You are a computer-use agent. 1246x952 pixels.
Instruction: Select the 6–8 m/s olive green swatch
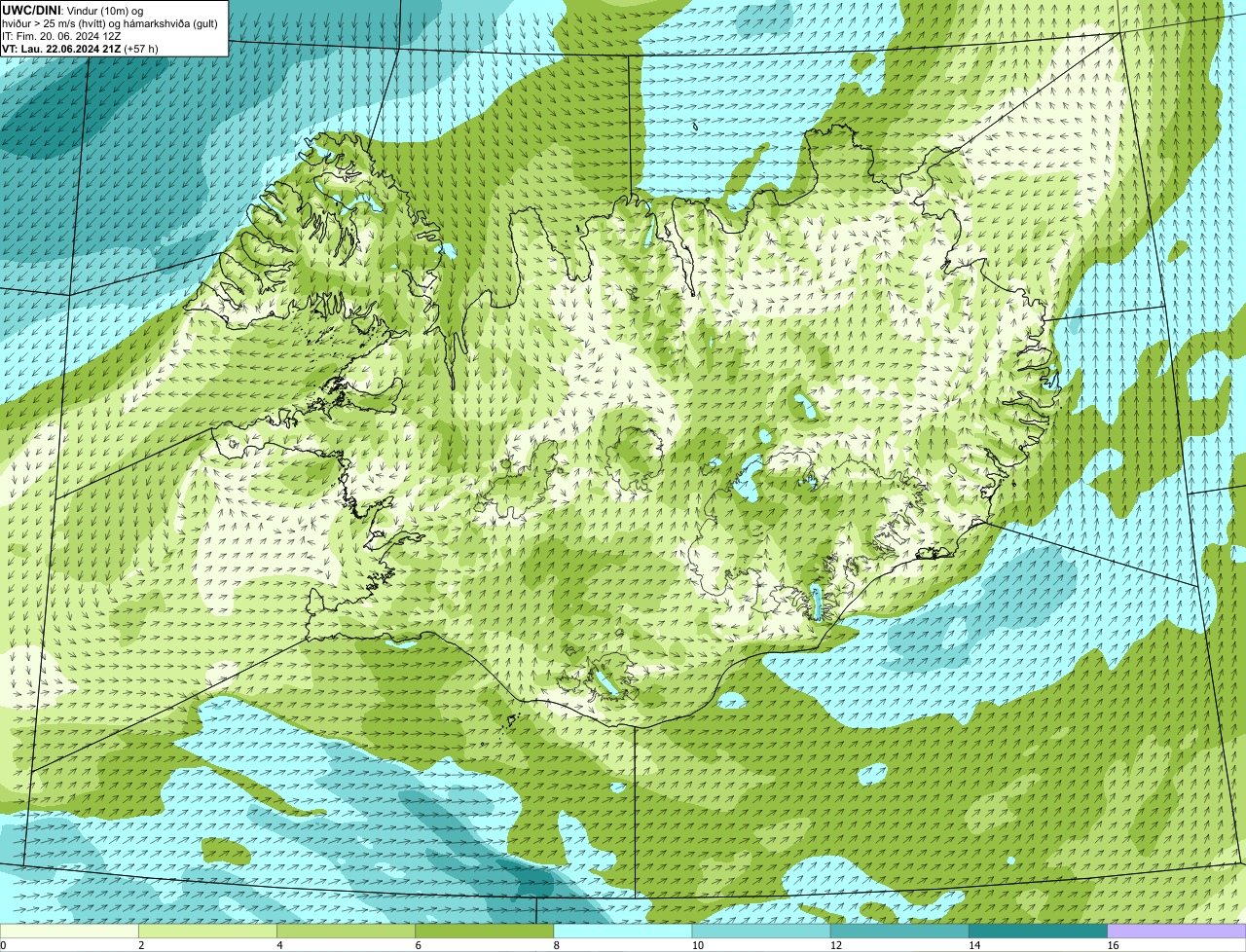(x=485, y=932)
